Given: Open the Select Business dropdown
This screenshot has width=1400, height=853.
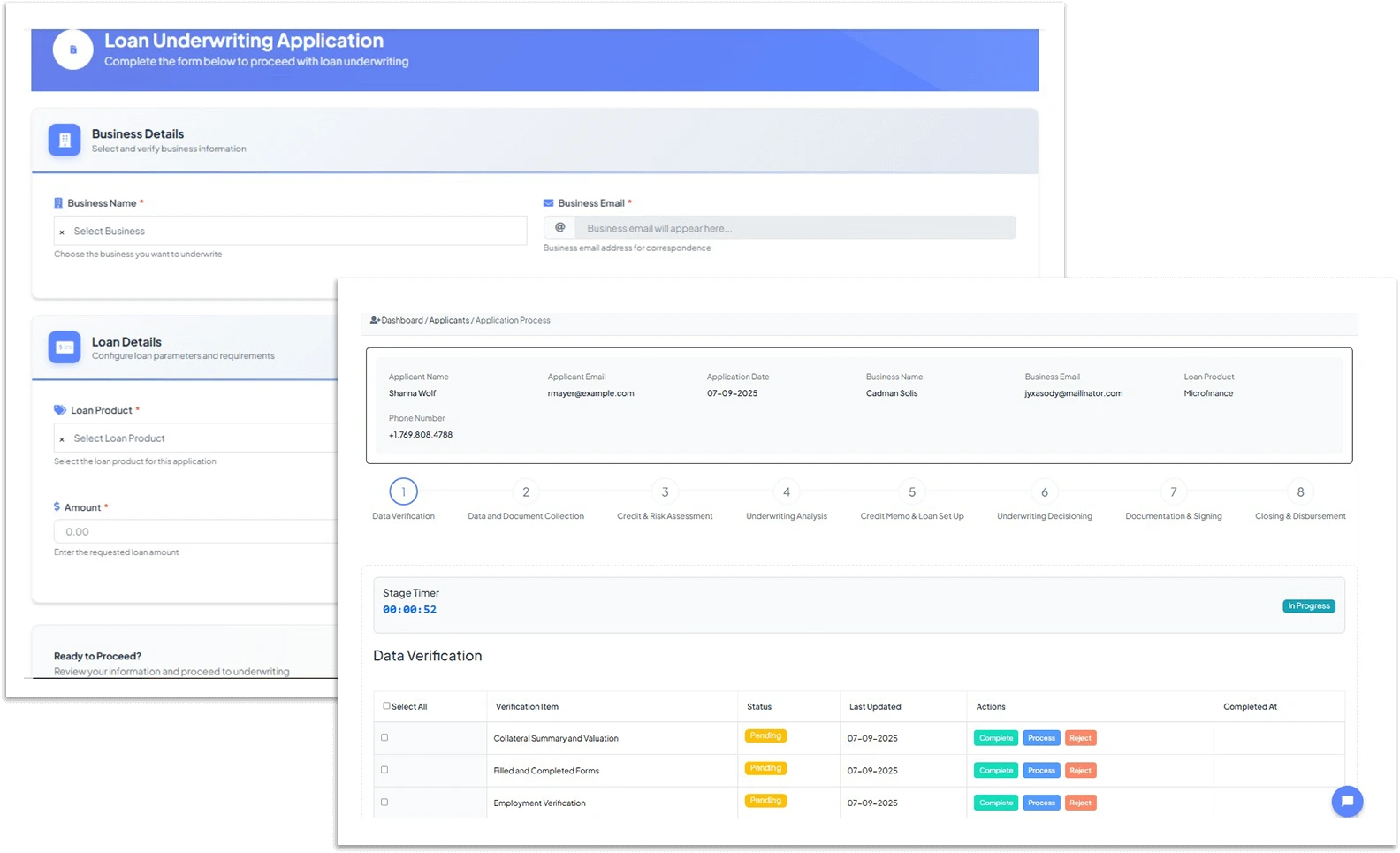Looking at the screenshot, I should (290, 231).
